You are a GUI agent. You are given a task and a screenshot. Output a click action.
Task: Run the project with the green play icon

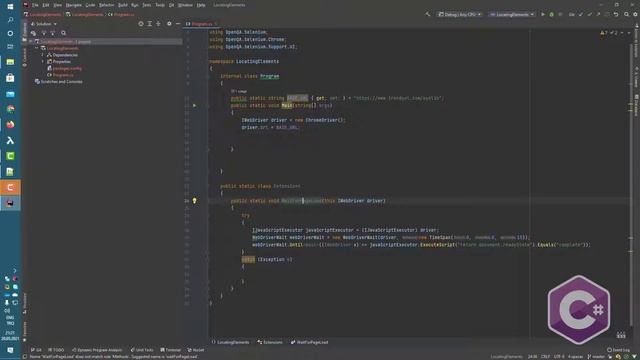543,14
